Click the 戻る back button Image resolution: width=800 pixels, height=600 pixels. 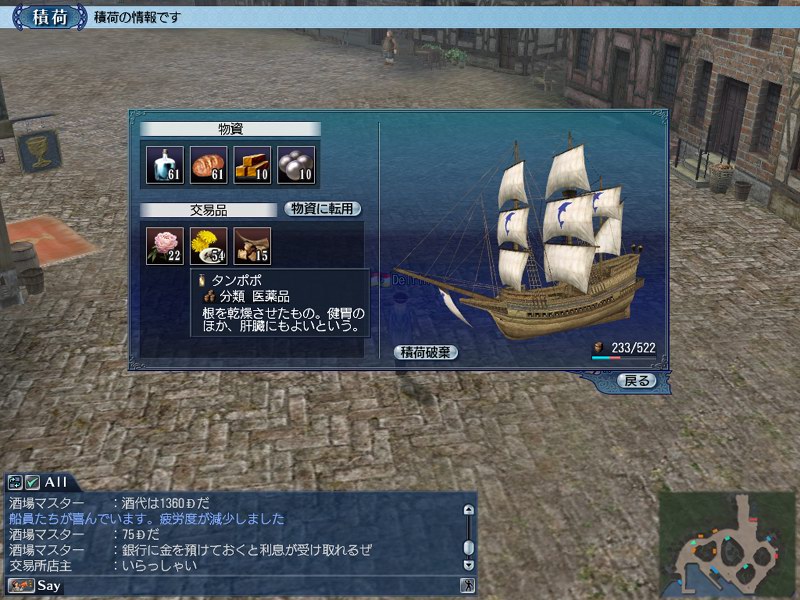coord(637,381)
